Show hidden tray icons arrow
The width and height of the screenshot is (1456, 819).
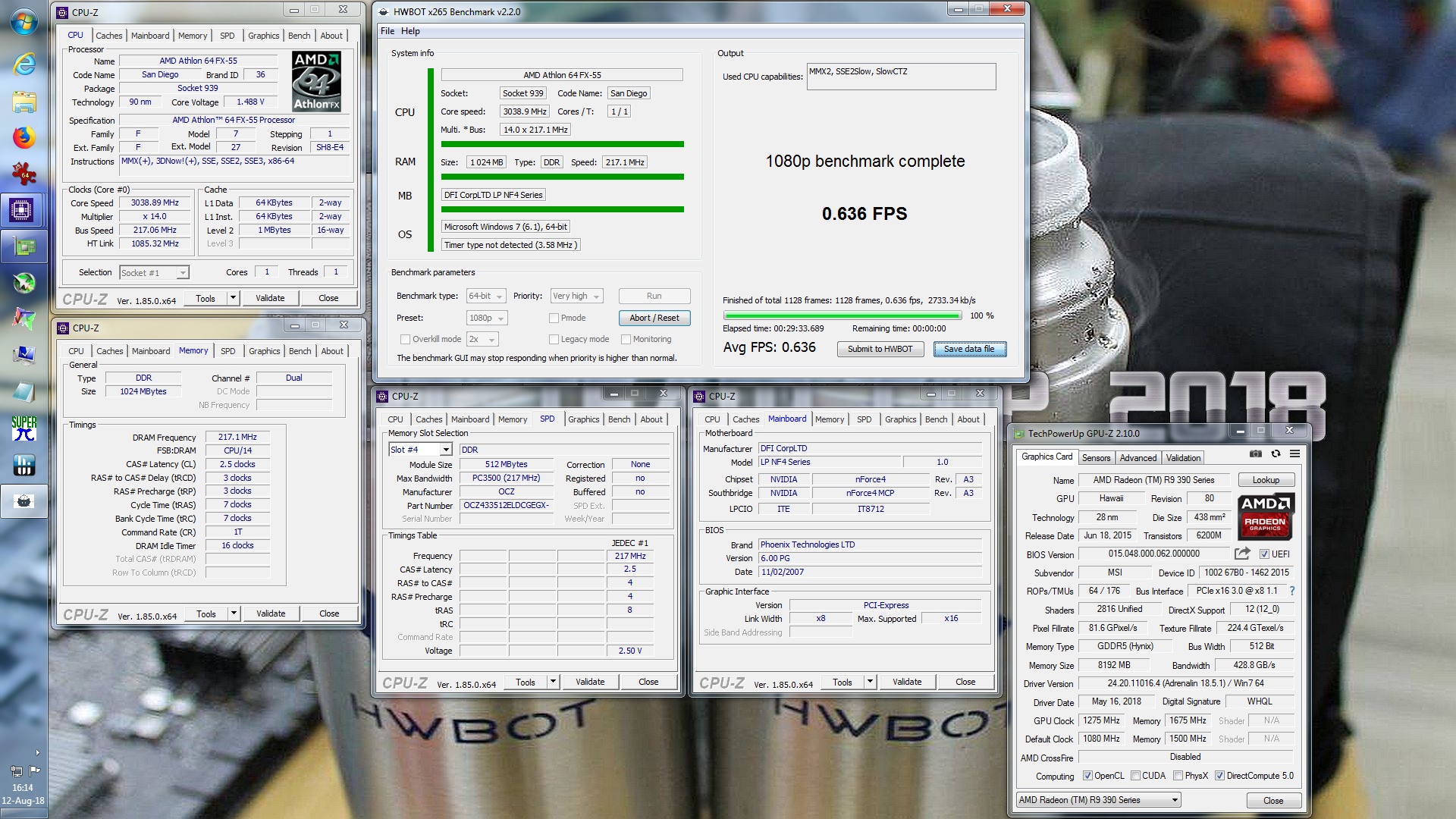(x=37, y=753)
